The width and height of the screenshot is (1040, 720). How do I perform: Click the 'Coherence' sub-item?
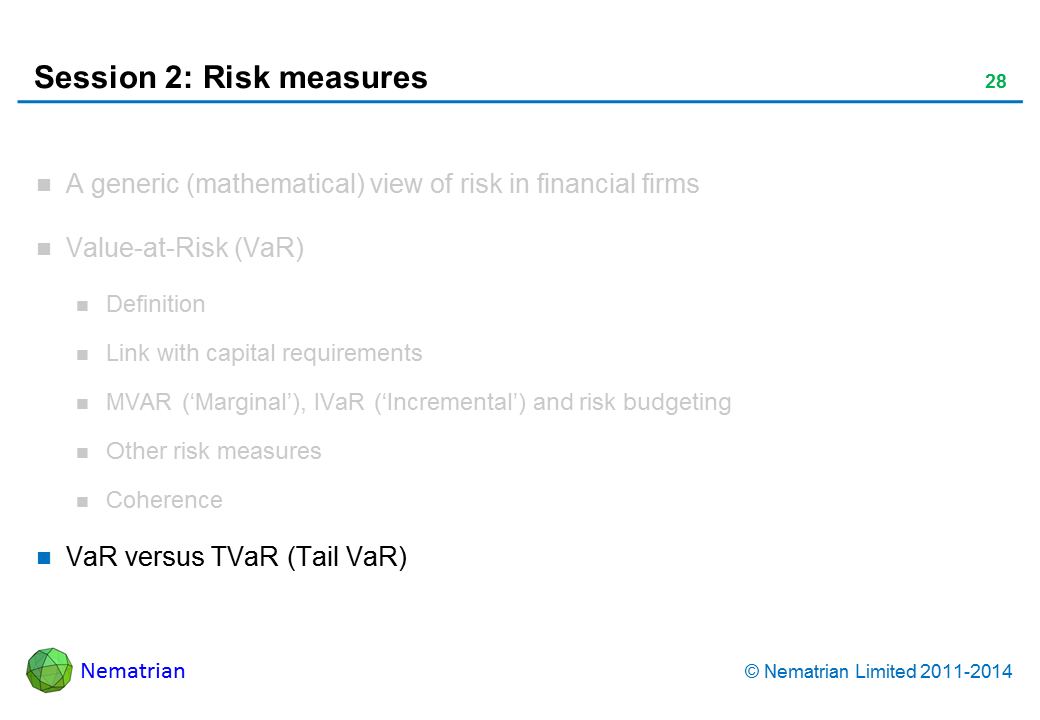[x=164, y=500]
